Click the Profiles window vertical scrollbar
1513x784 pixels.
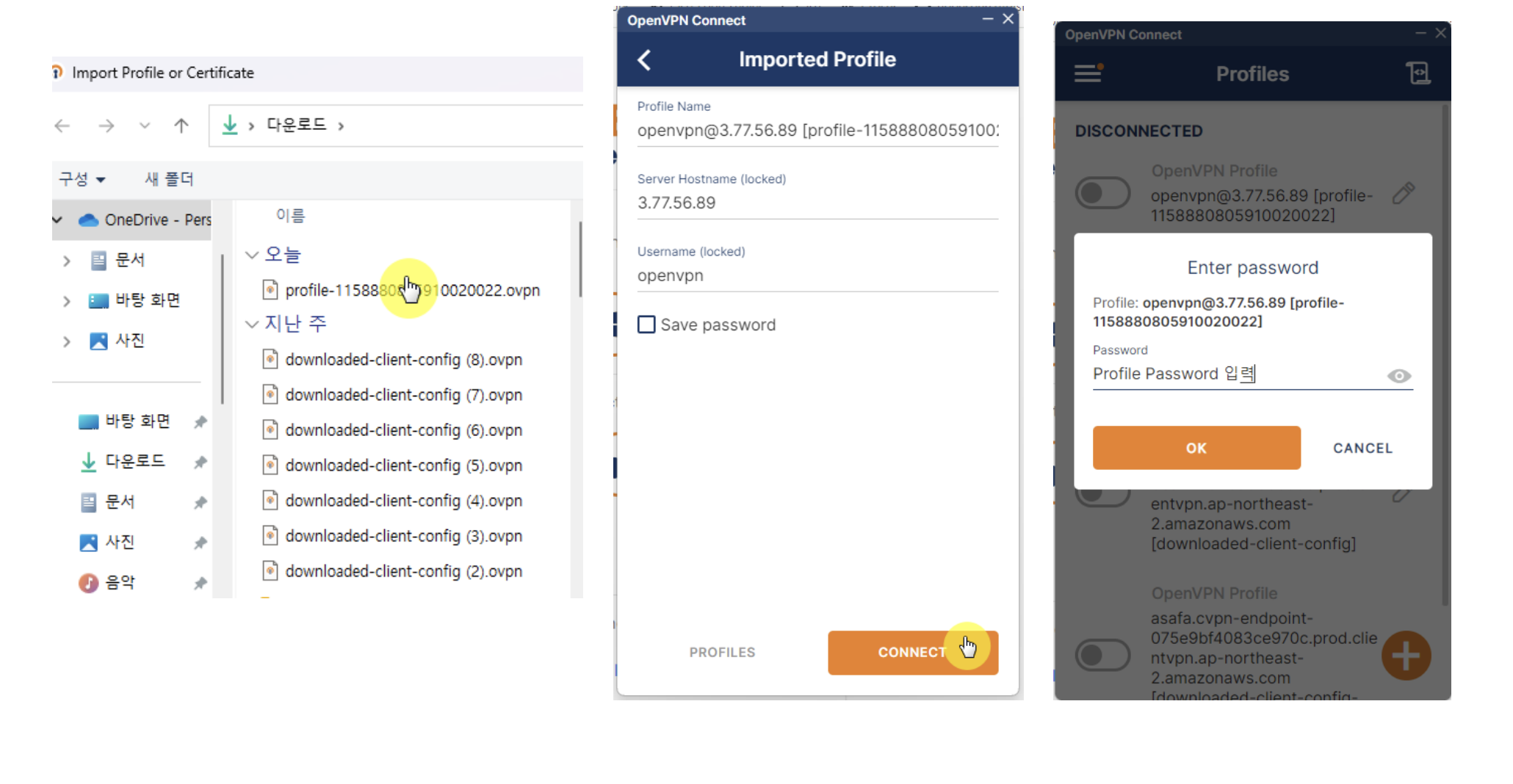1445,356
